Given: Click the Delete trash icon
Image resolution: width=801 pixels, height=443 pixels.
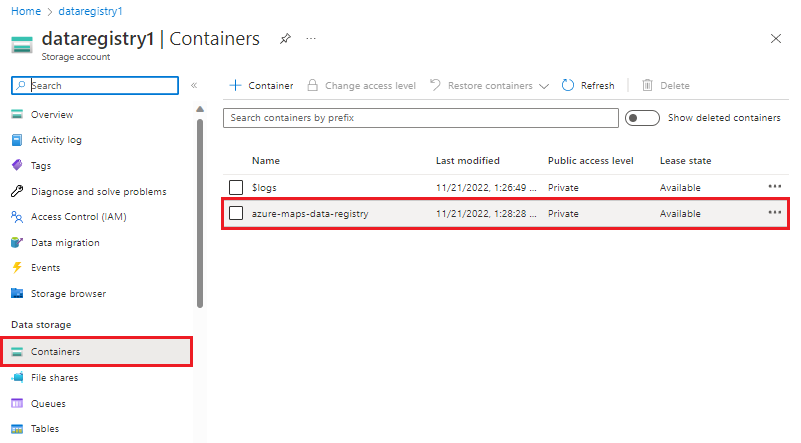Looking at the screenshot, I should tap(647, 85).
